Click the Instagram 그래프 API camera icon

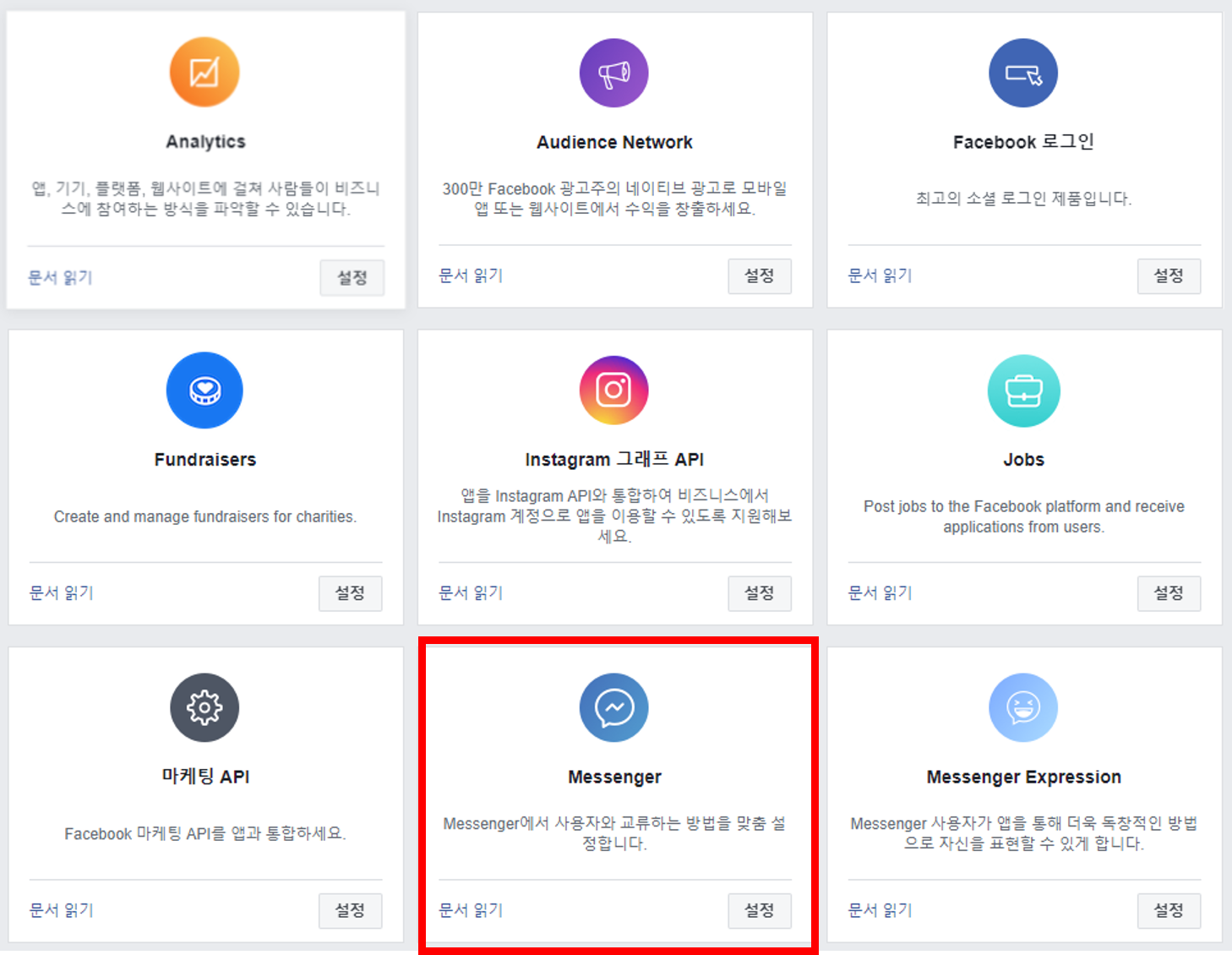[x=614, y=390]
